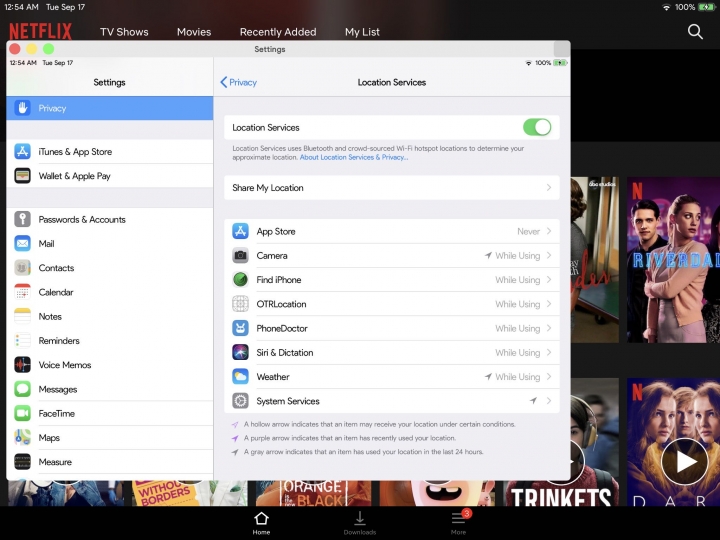
Task: Click the FaceTime camera icon
Action: tap(22, 413)
